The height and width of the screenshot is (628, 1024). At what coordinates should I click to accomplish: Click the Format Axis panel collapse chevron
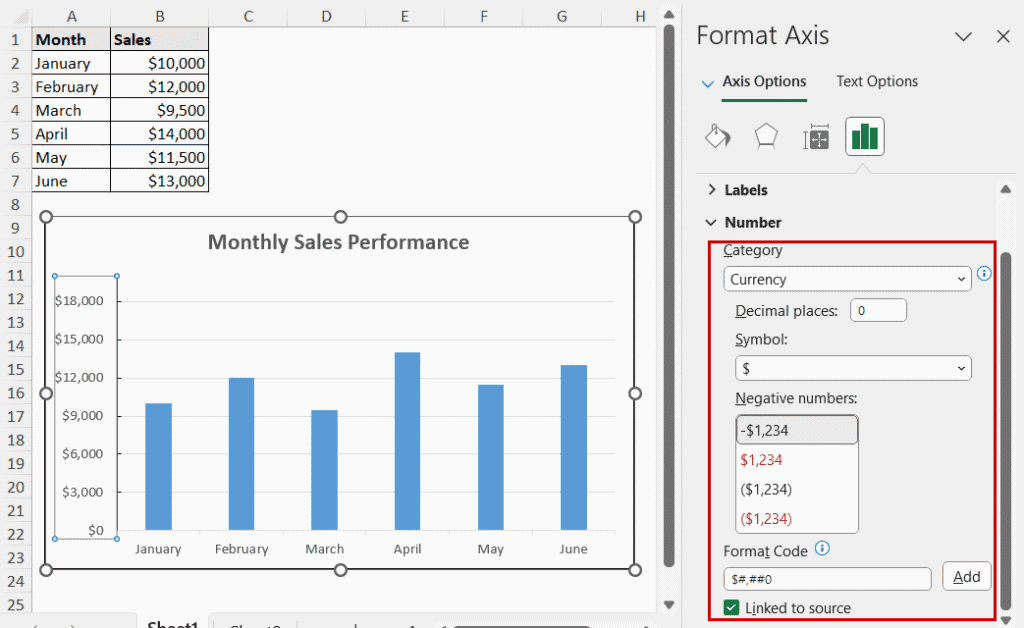(x=963, y=36)
